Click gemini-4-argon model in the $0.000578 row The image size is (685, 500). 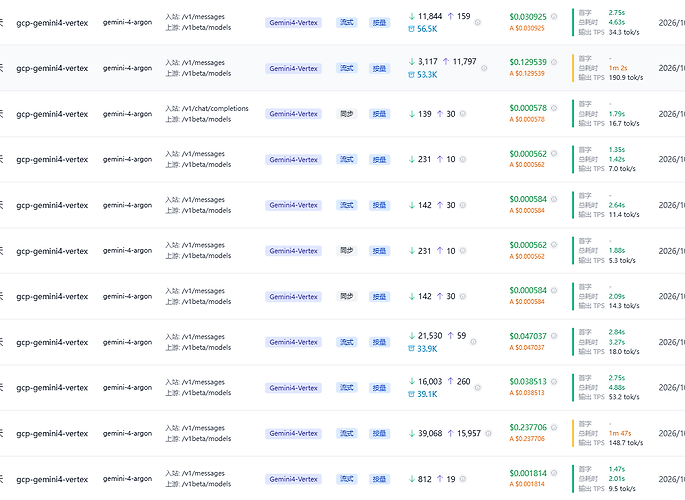point(128,114)
